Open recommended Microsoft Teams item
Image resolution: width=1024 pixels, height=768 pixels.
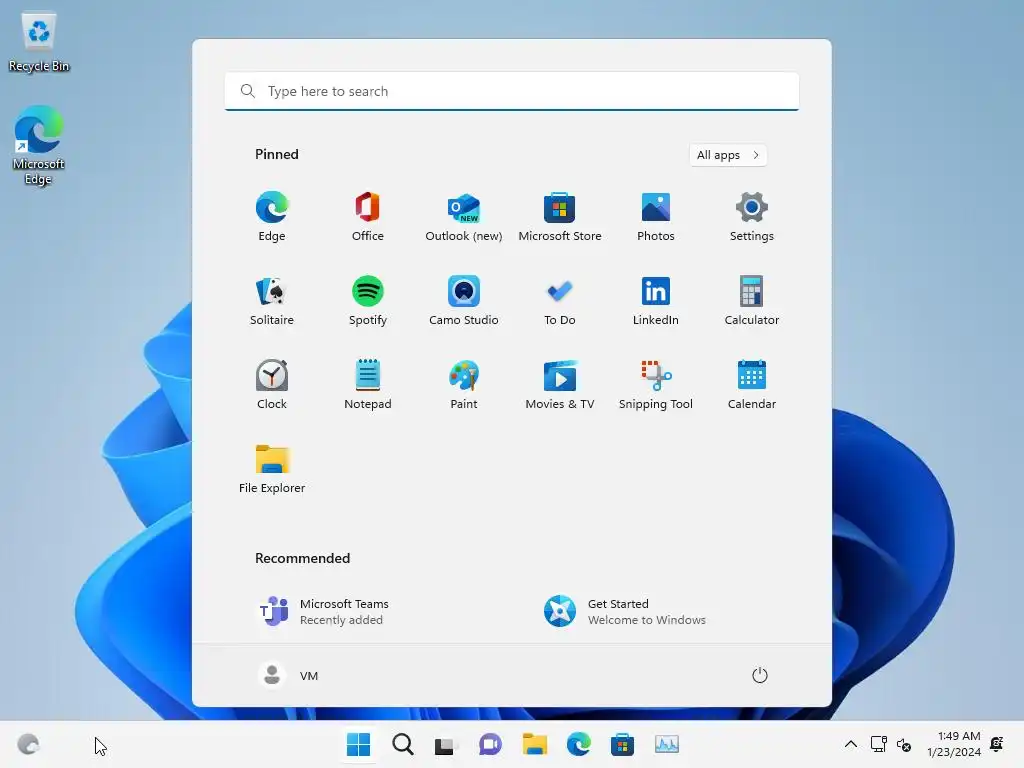[325, 612]
